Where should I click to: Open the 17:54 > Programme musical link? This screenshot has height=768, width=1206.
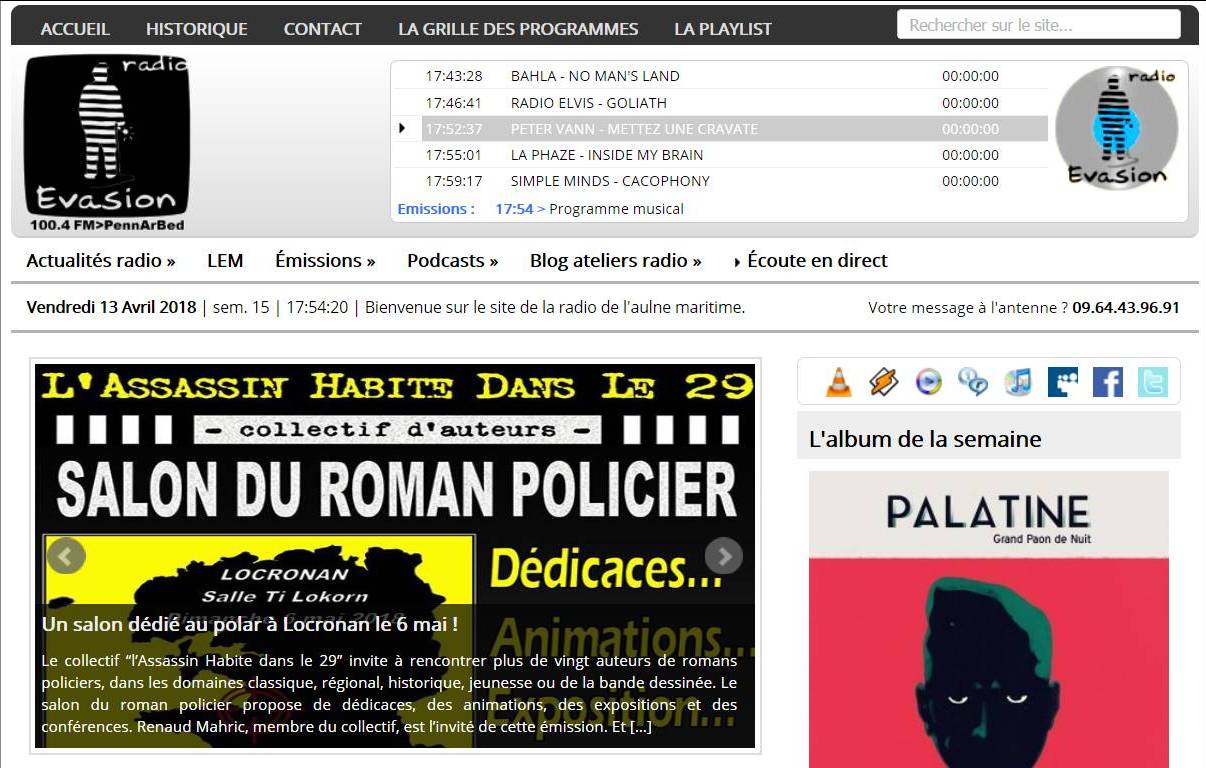coord(590,209)
